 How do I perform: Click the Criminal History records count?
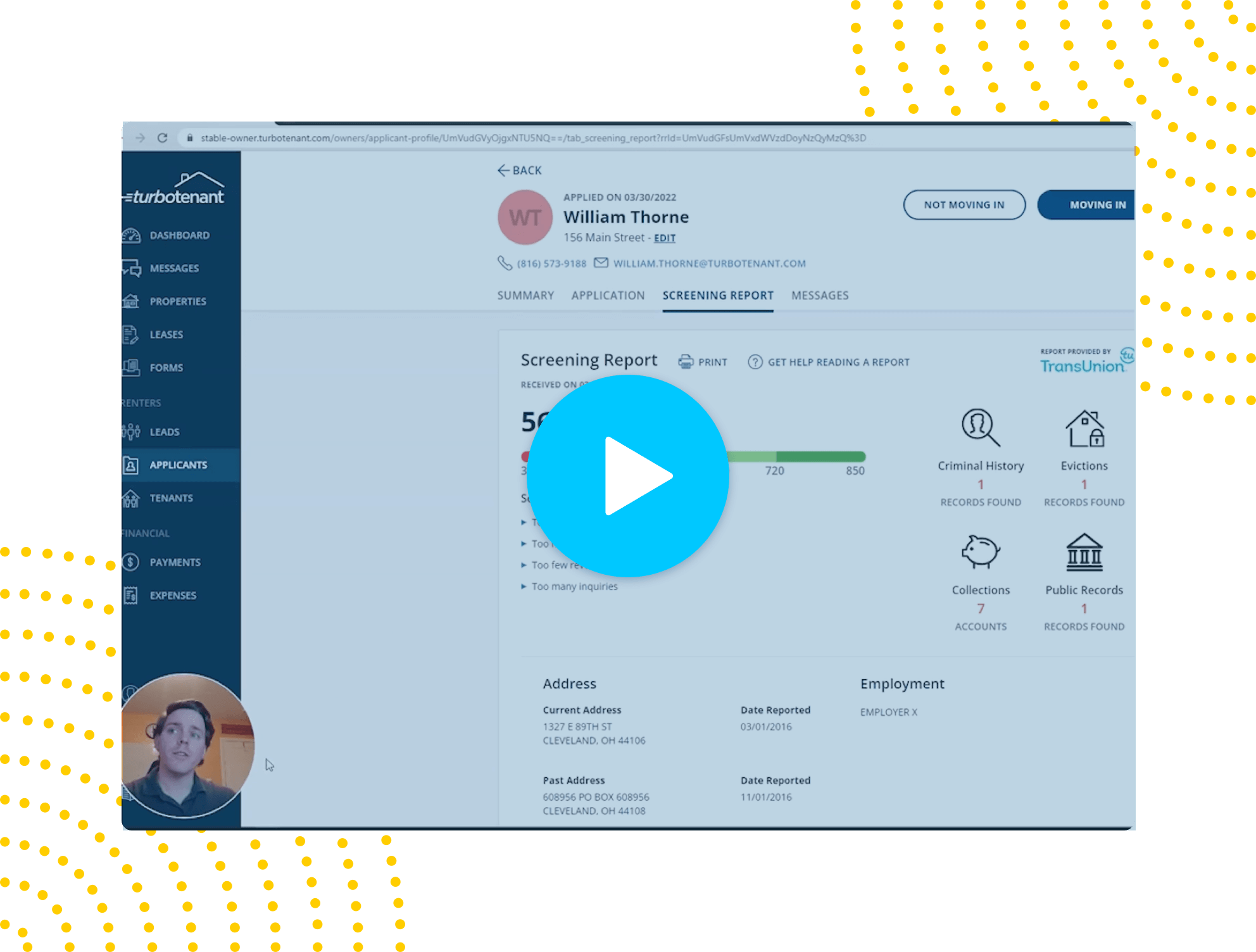coord(981,484)
